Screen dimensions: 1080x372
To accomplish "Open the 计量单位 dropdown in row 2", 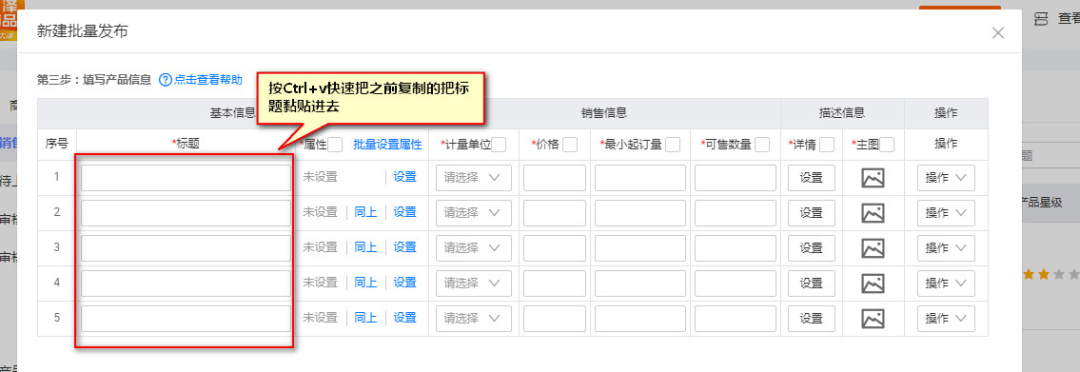I will [x=473, y=213].
